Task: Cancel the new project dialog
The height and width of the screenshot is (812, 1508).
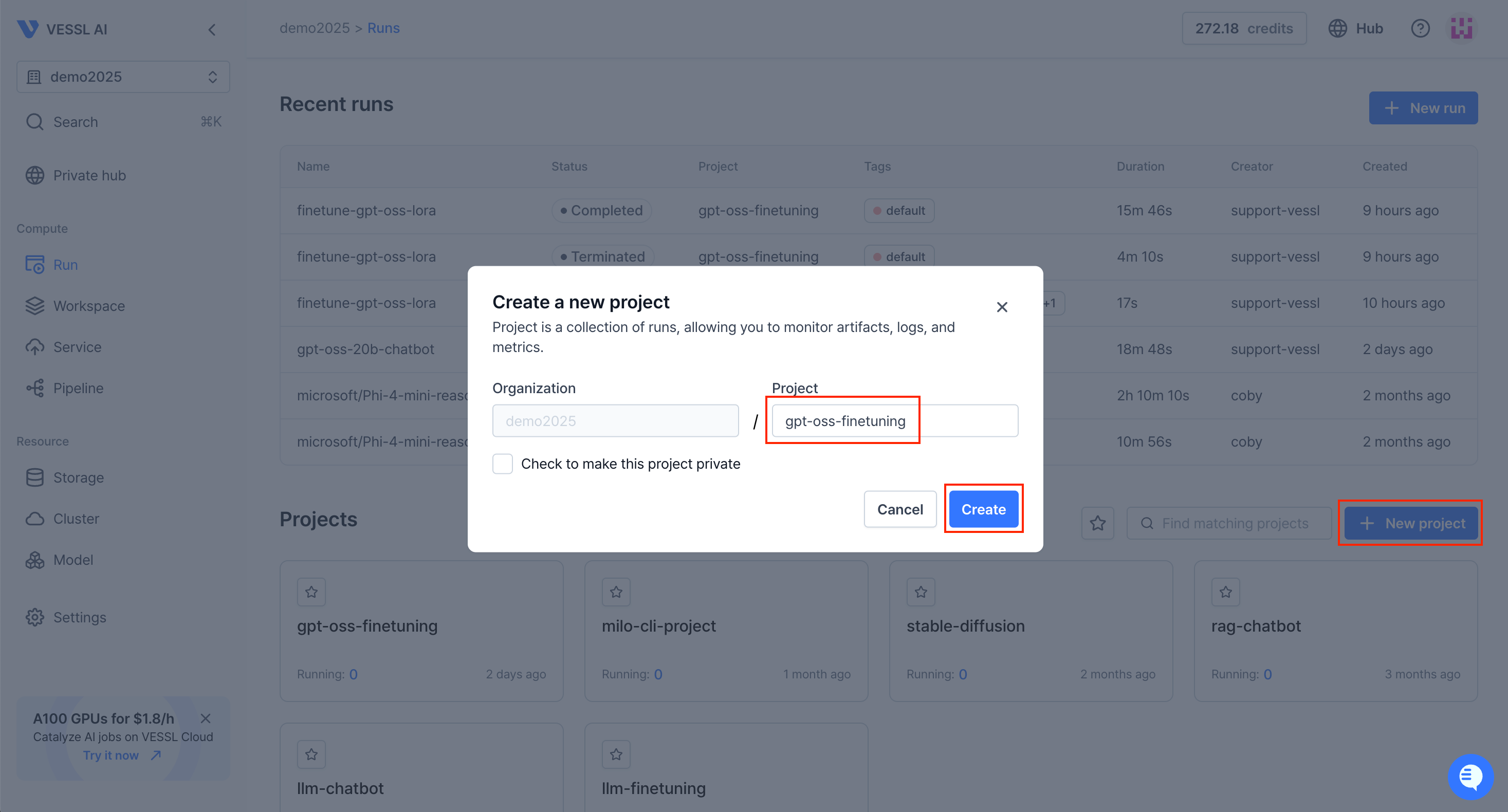Action: (900, 509)
